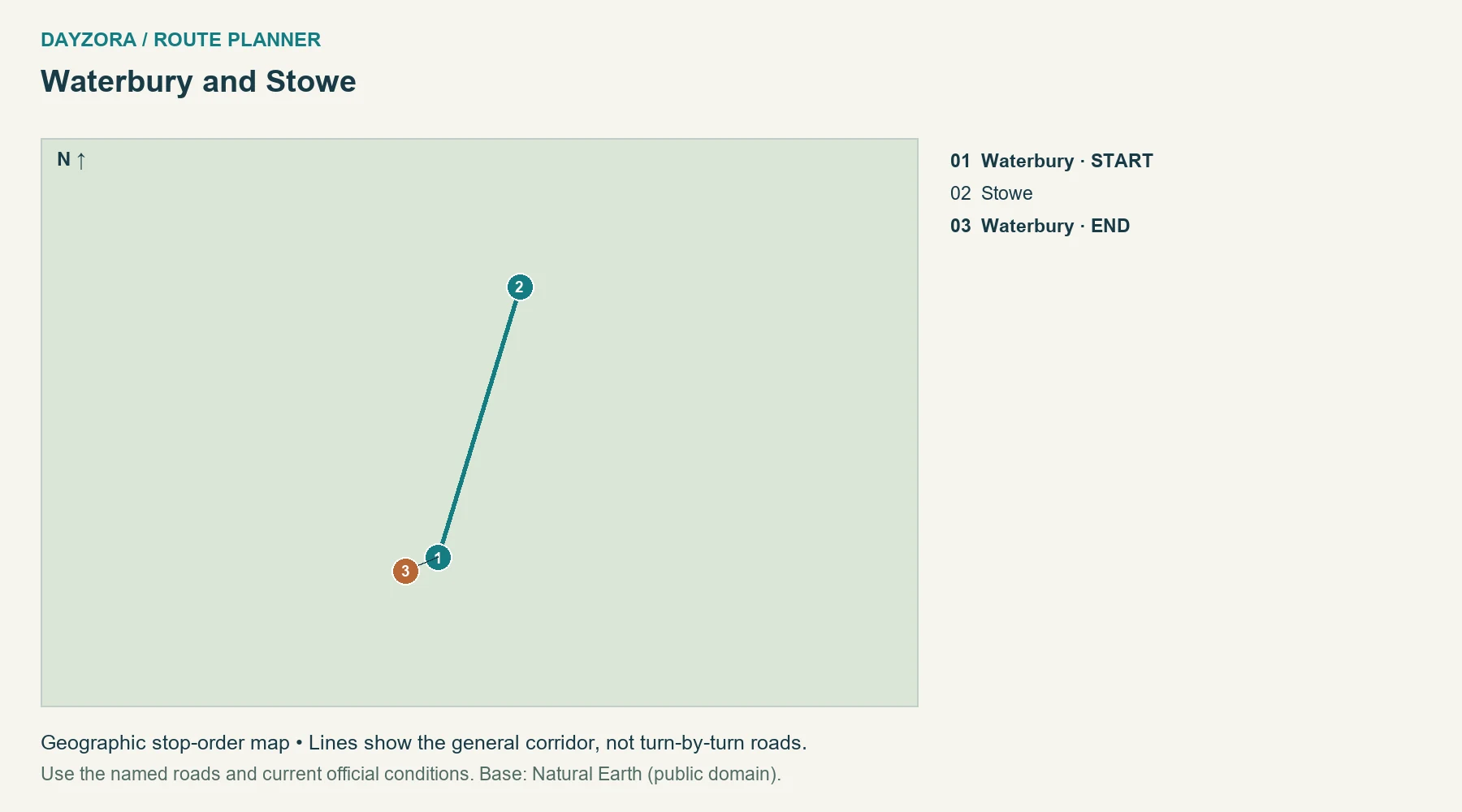Click the stop number 01 in the list
The height and width of the screenshot is (812, 1462).
click(x=960, y=161)
